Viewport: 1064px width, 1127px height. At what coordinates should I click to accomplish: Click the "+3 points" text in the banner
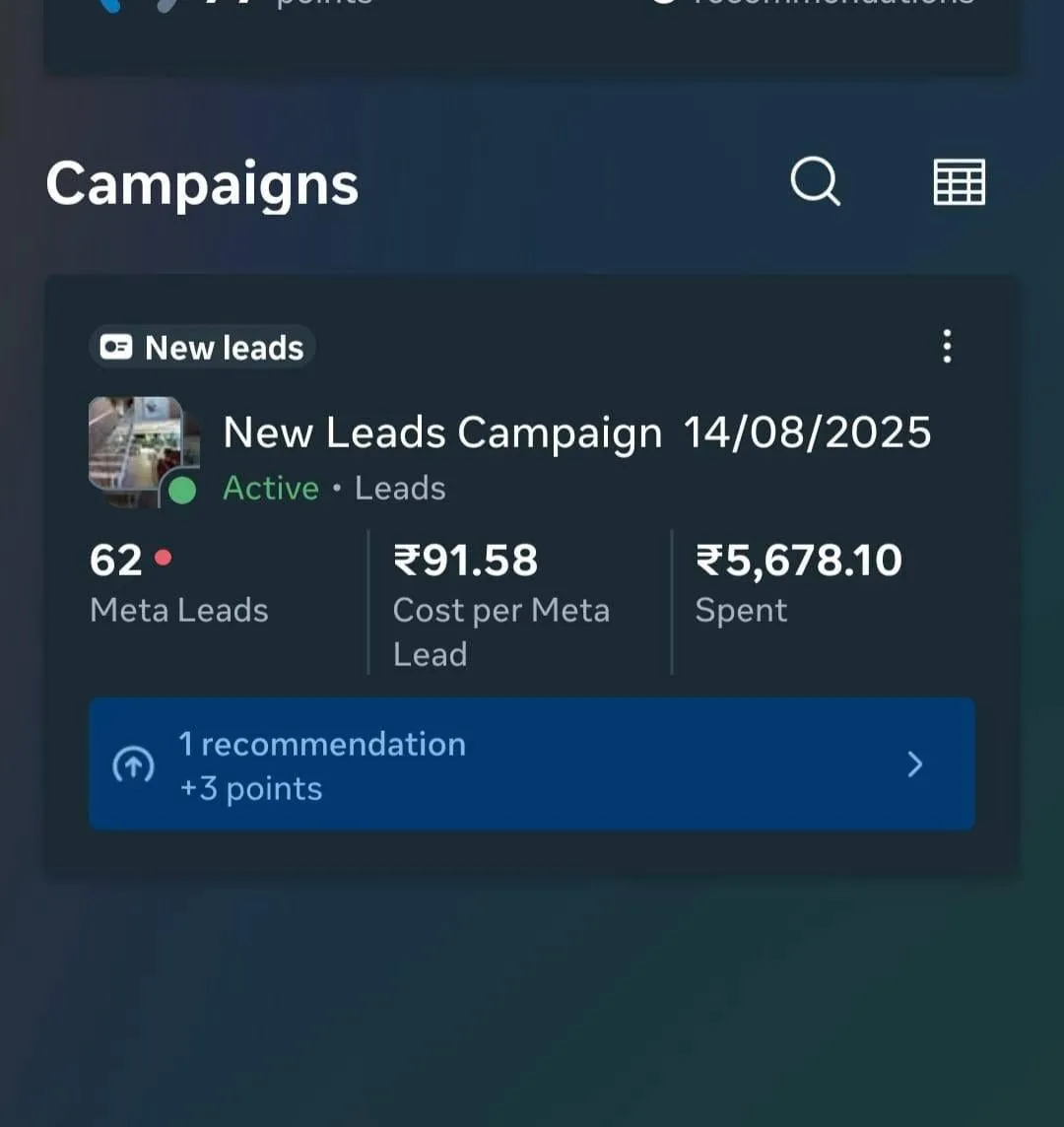coord(251,788)
